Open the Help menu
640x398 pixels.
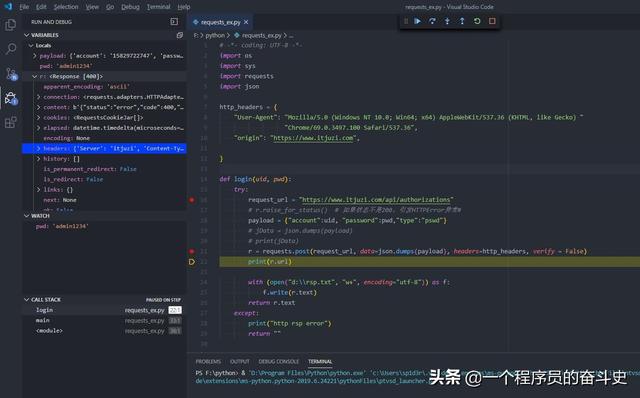coord(184,7)
